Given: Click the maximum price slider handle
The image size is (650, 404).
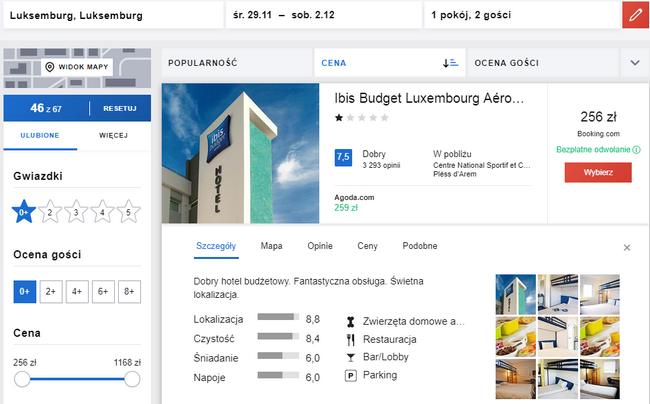Looking at the screenshot, I should pyautogui.click(x=132, y=379).
